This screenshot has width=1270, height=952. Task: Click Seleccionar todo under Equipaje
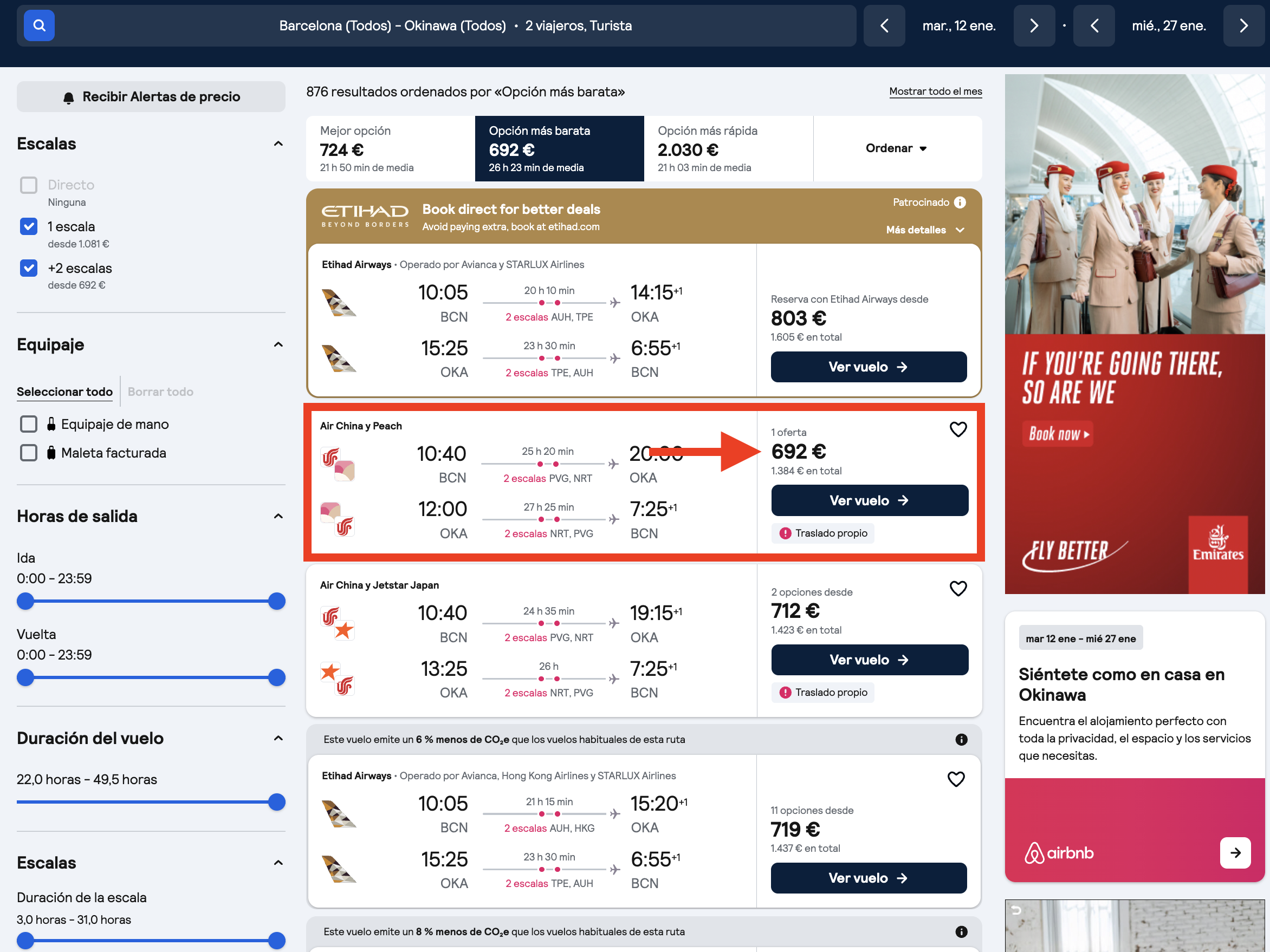[x=65, y=392]
